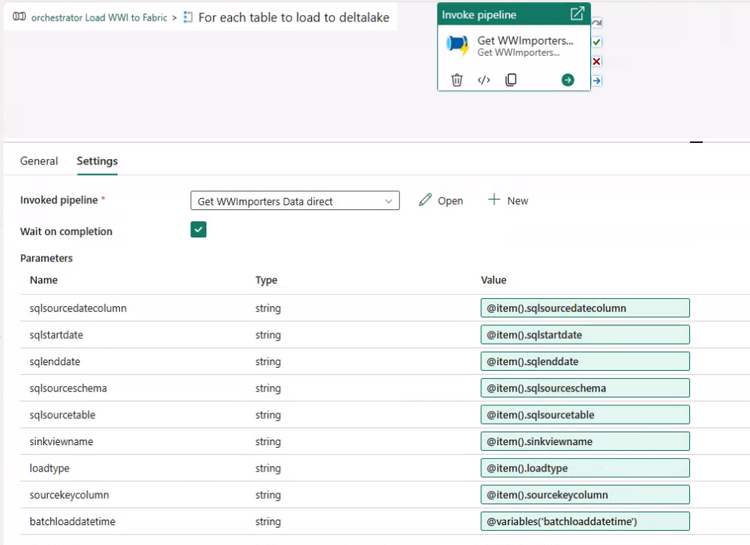Edit value for sqlenddate parameter
The height and width of the screenshot is (545, 750).
tap(585, 361)
